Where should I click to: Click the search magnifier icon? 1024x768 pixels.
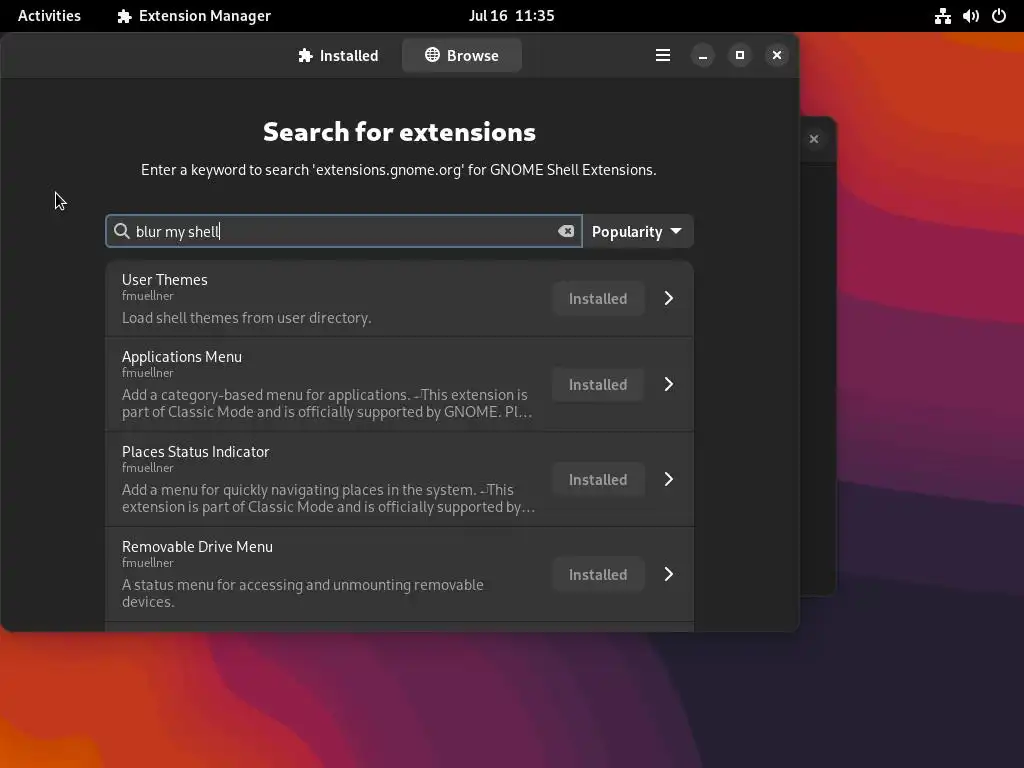pos(121,231)
